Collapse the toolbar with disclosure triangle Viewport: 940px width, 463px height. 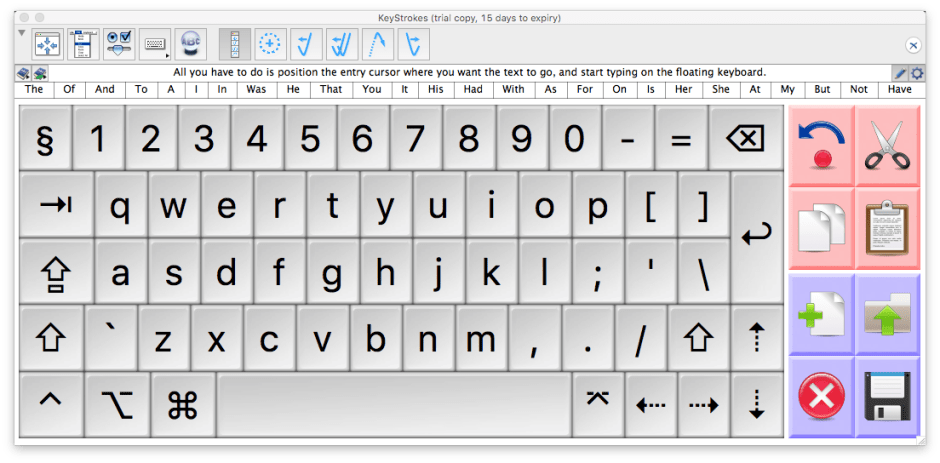click(22, 33)
